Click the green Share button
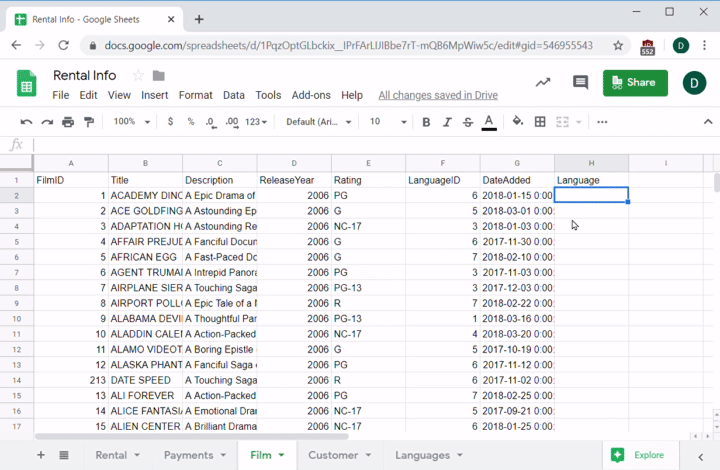 635,83
